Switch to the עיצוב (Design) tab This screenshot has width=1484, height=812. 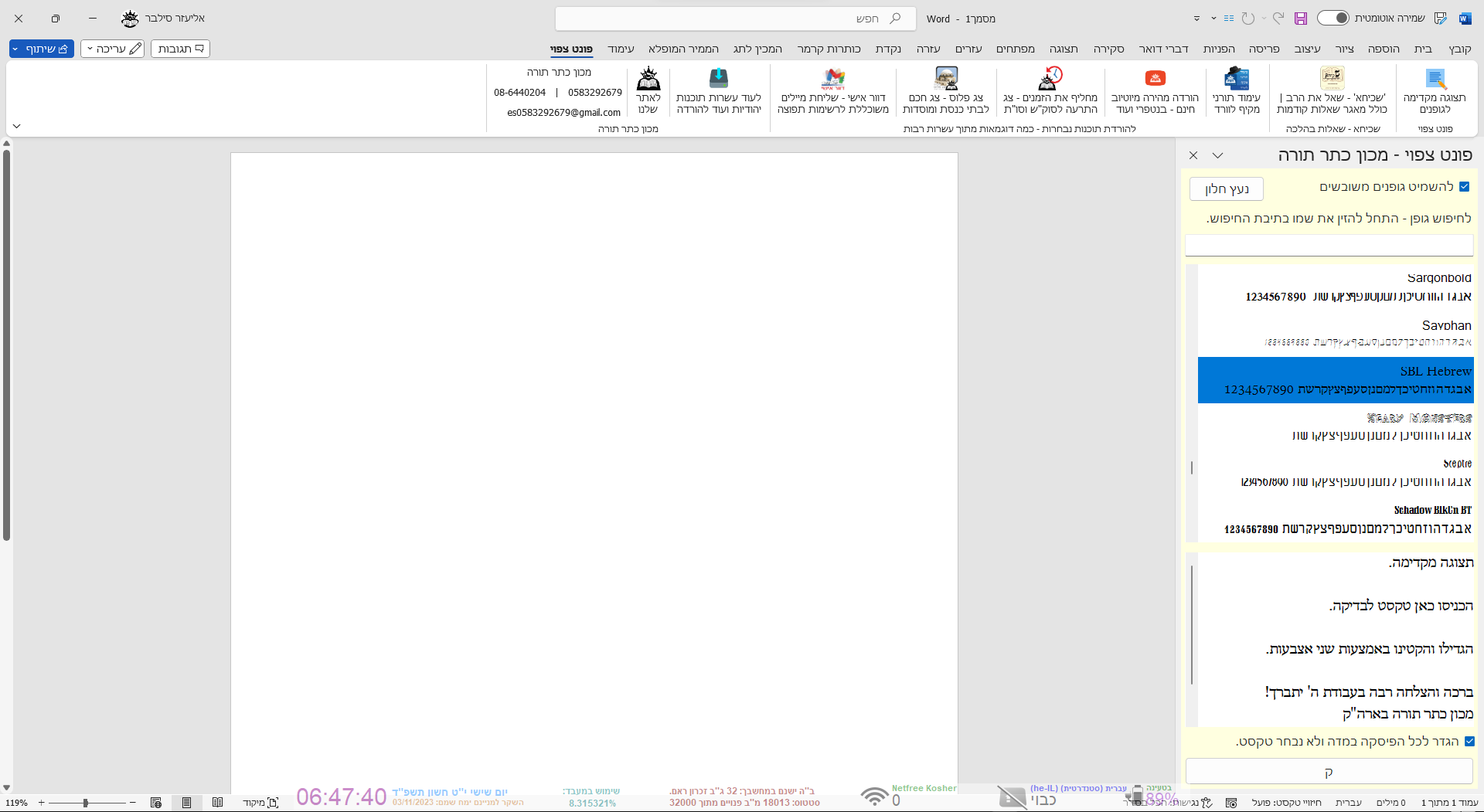pos(1307,49)
